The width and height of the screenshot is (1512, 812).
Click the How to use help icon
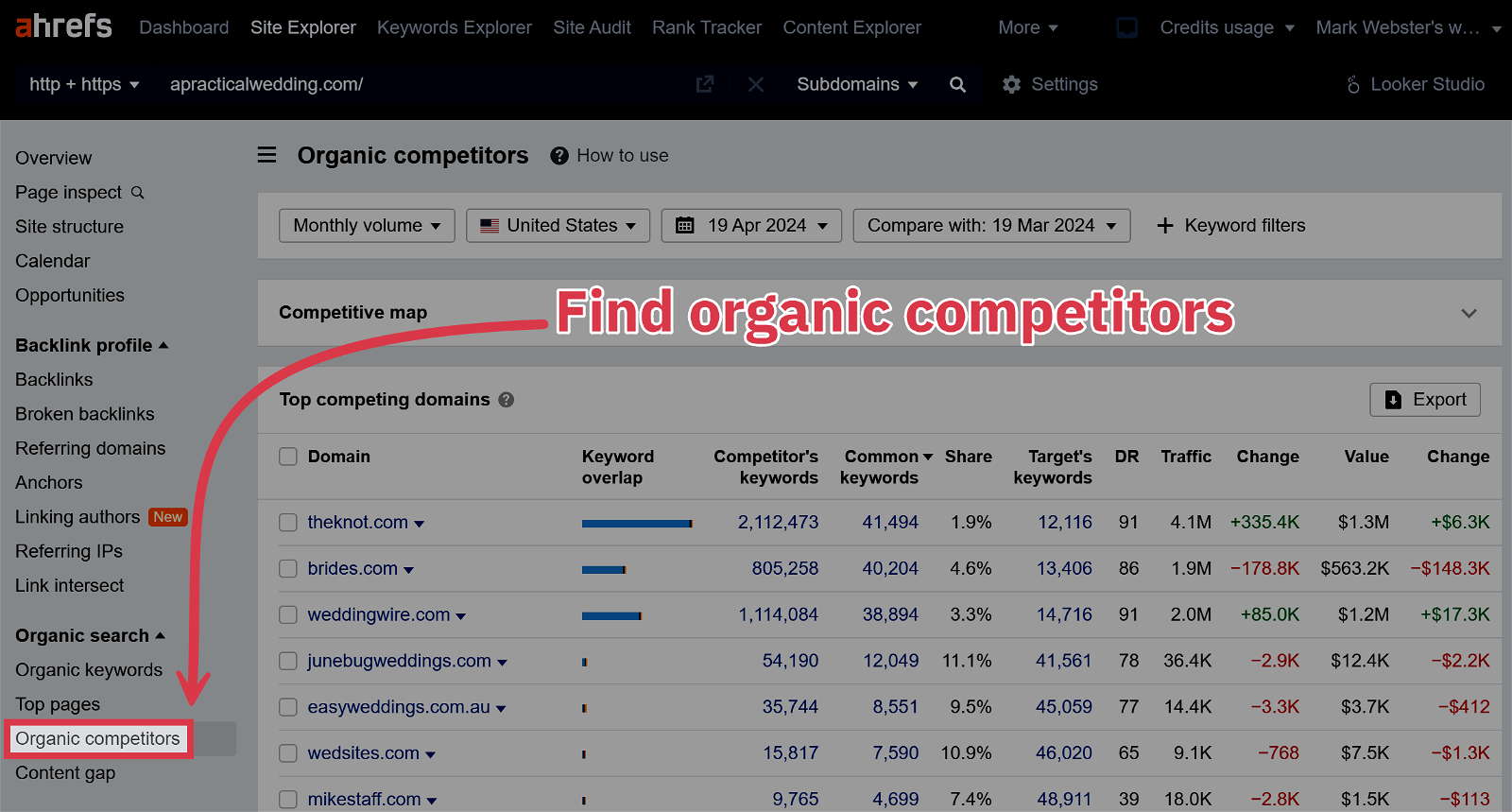[x=559, y=156]
